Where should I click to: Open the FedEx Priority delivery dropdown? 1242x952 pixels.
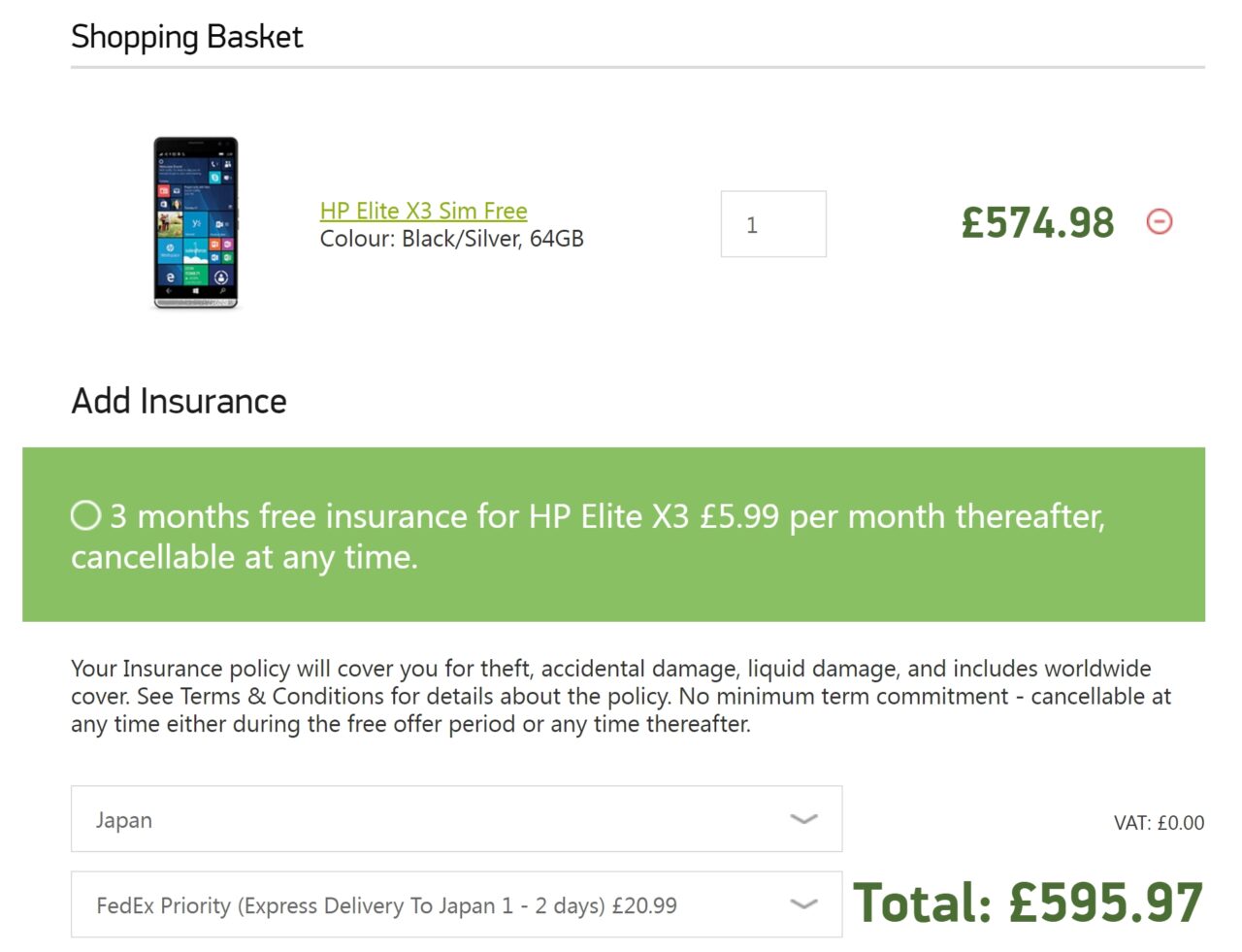[x=456, y=904]
